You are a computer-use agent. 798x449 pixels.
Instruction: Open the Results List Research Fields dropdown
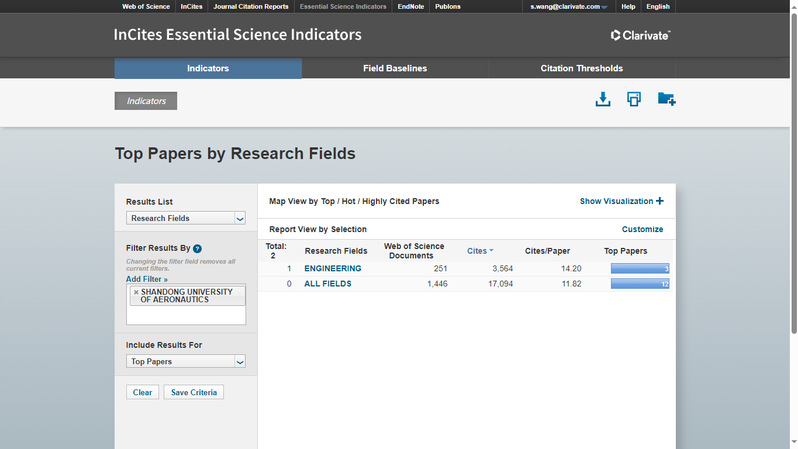(186, 218)
